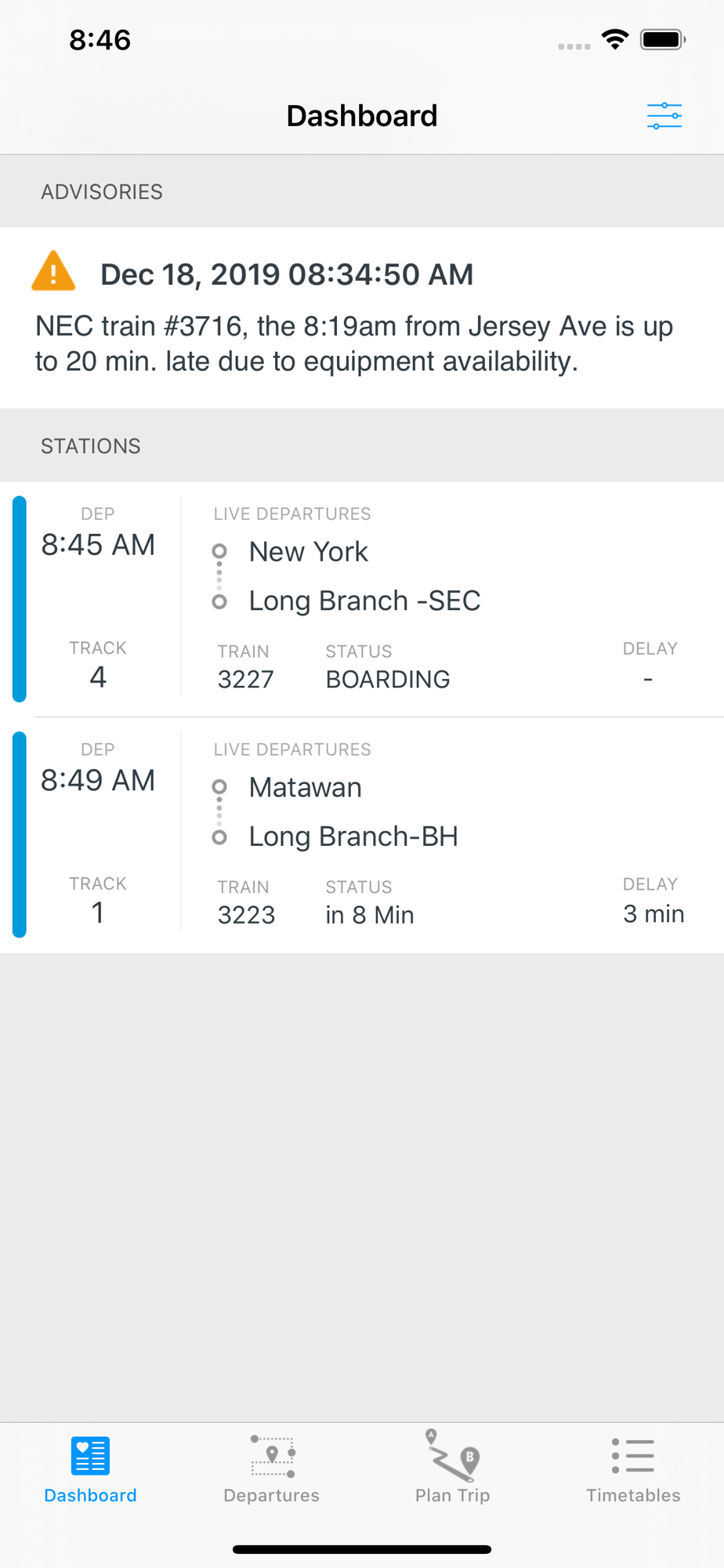Select train 3223 number
This screenshot has height=1568, width=724.
(246, 914)
